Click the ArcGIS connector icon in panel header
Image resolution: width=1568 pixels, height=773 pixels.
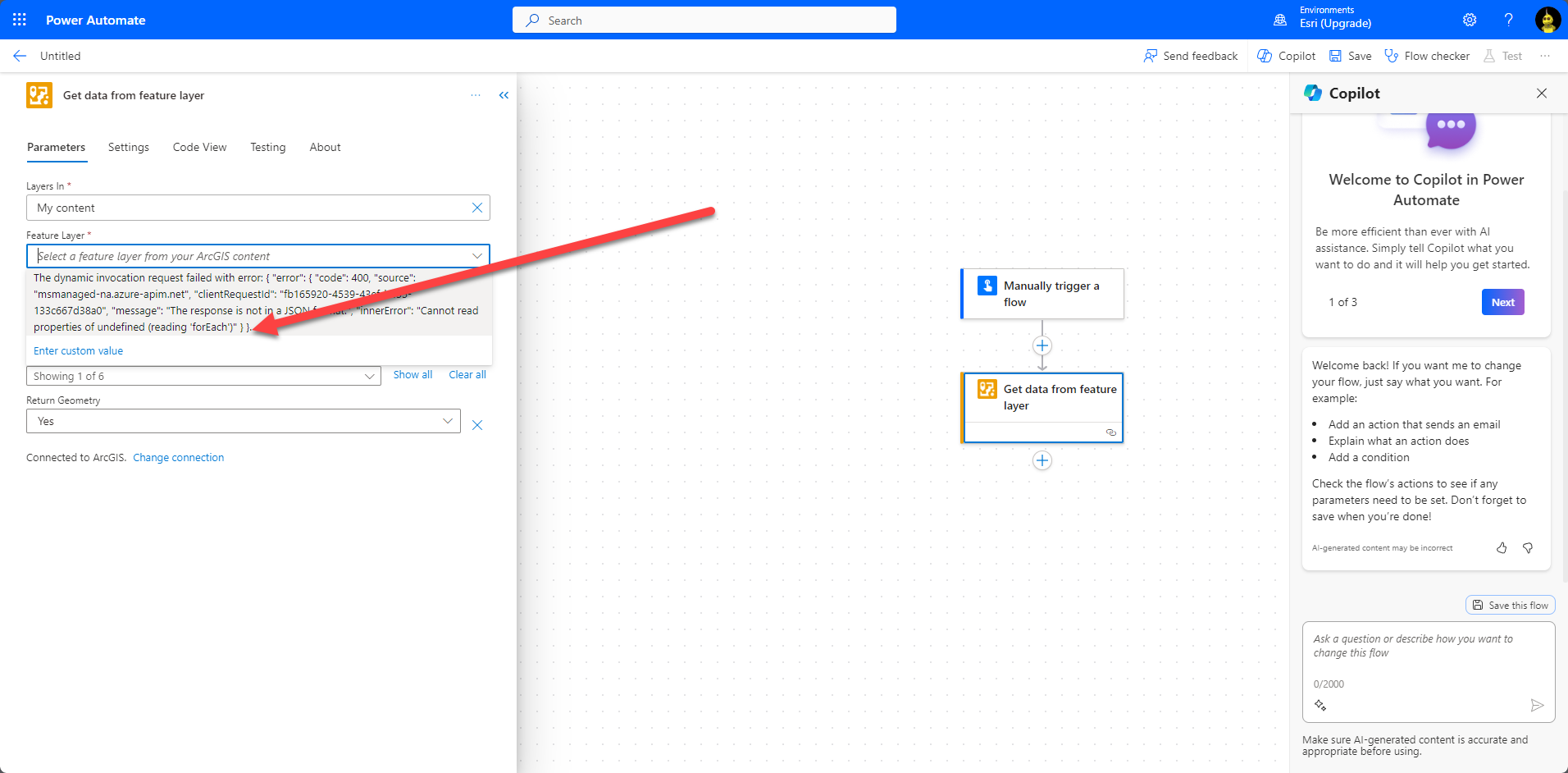pyautogui.click(x=39, y=95)
